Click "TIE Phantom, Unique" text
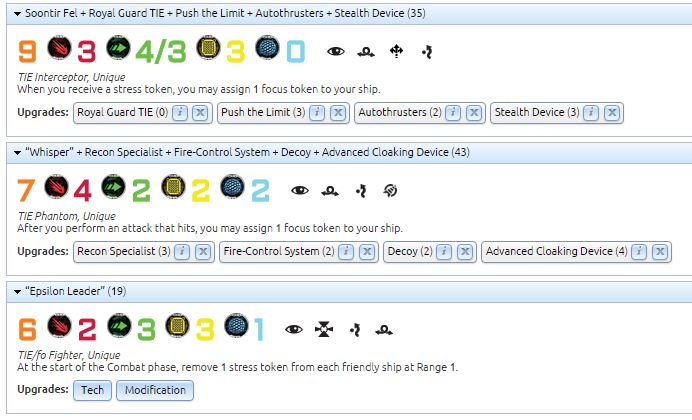The height and width of the screenshot is (420, 692). click(66, 216)
